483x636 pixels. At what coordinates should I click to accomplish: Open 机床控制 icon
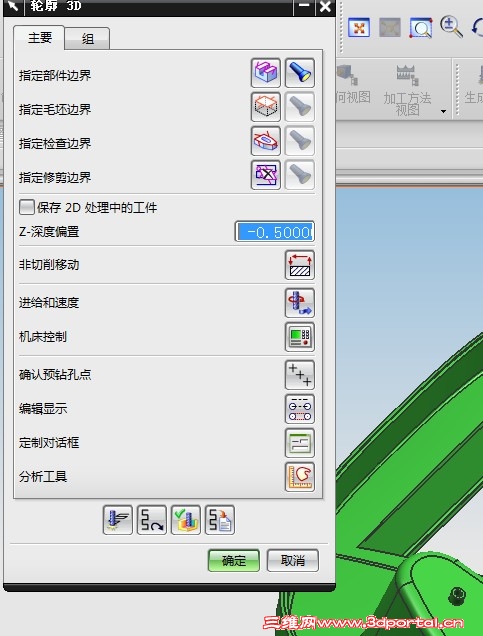tap(300, 337)
